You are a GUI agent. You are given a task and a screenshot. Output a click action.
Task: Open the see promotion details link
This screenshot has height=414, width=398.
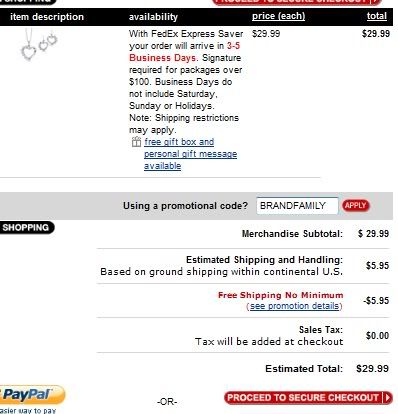(294, 306)
